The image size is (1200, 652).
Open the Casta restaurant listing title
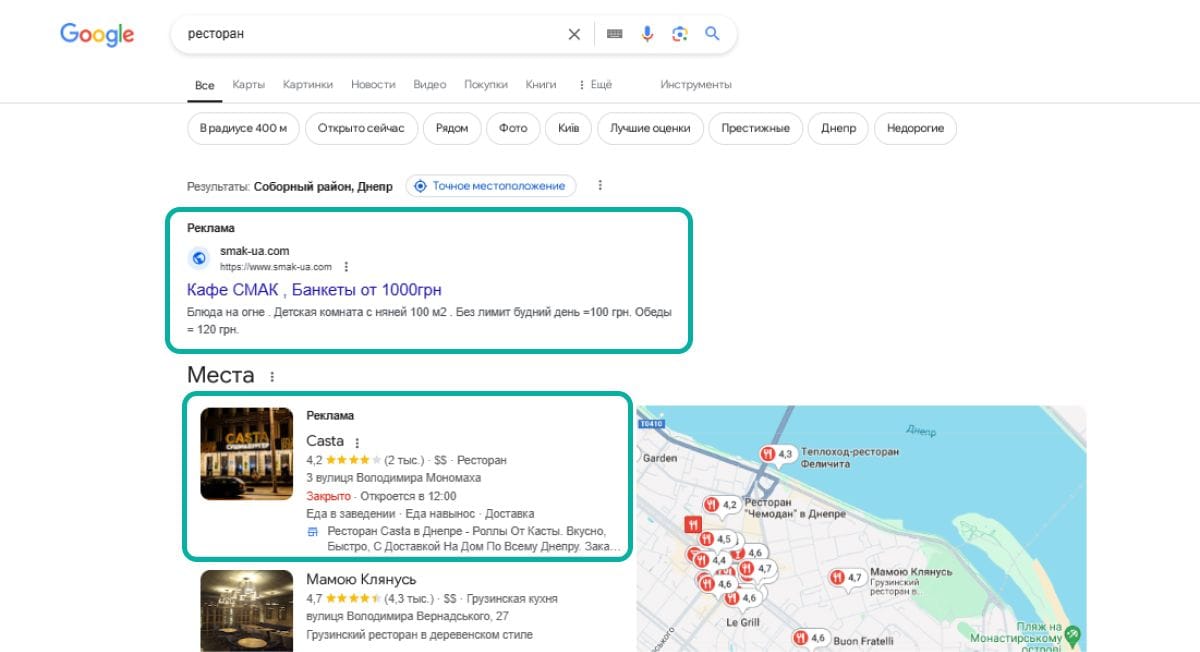point(325,441)
